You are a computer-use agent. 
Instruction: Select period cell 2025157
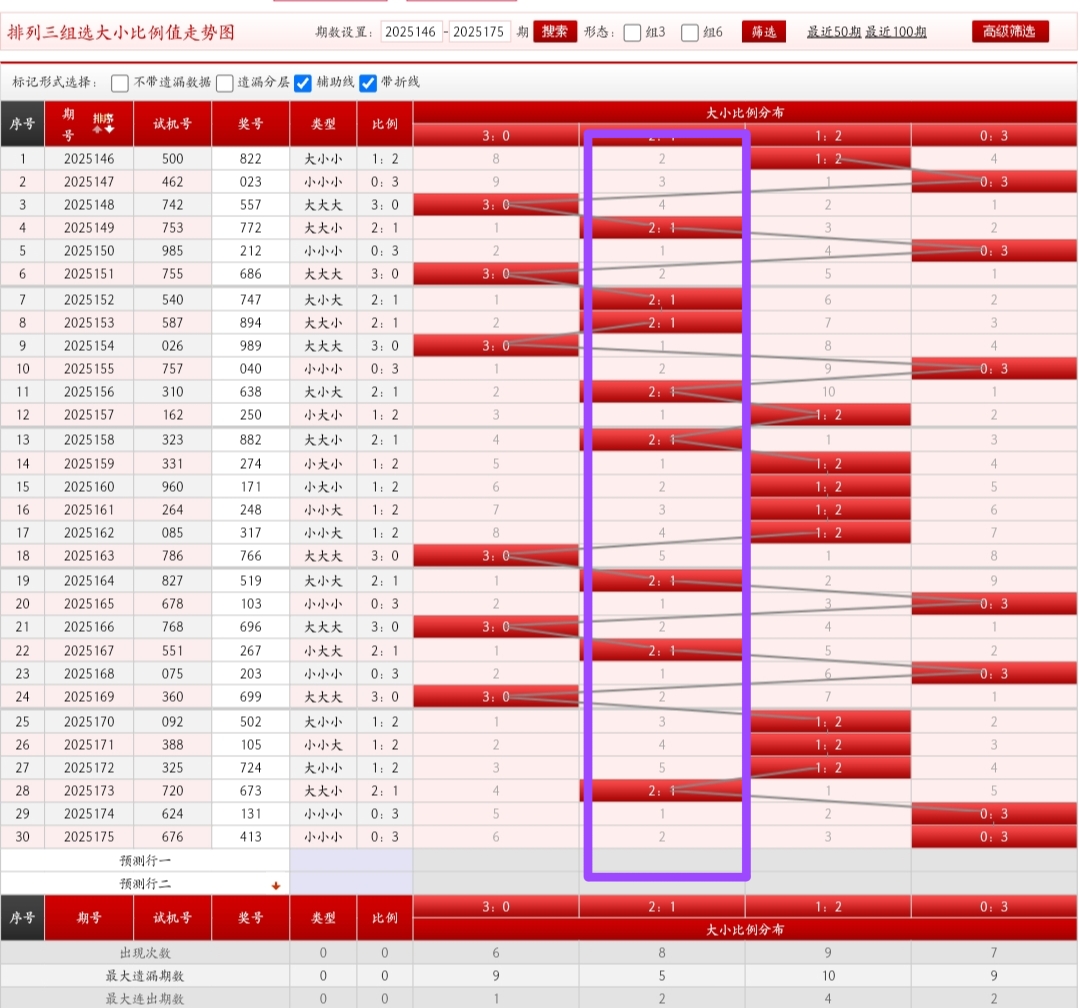click(89, 415)
